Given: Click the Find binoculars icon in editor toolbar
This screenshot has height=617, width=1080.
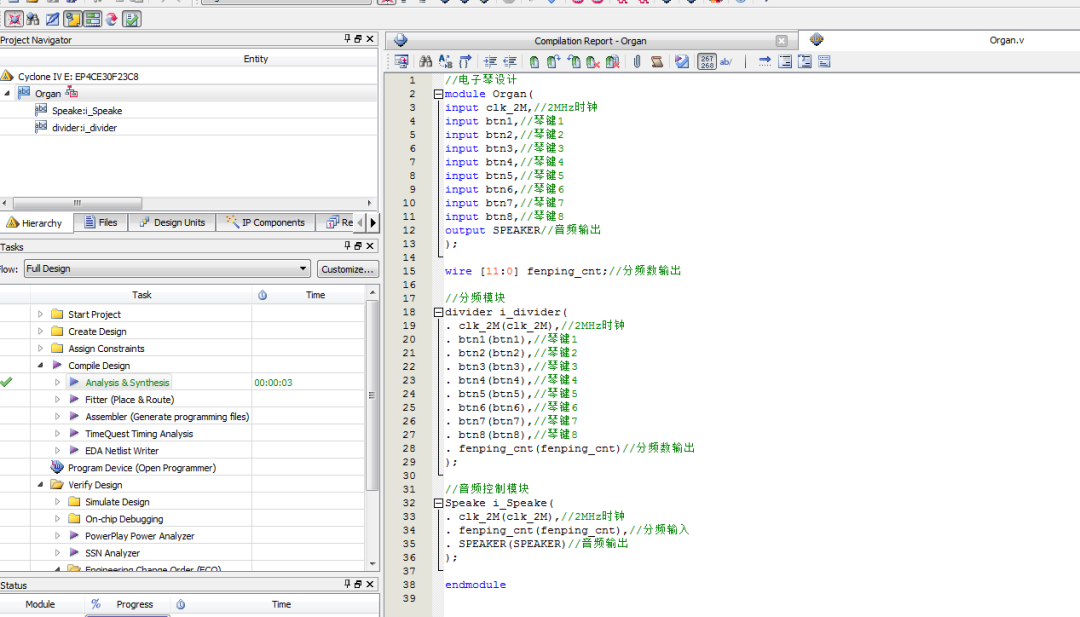Looking at the screenshot, I should 426,62.
